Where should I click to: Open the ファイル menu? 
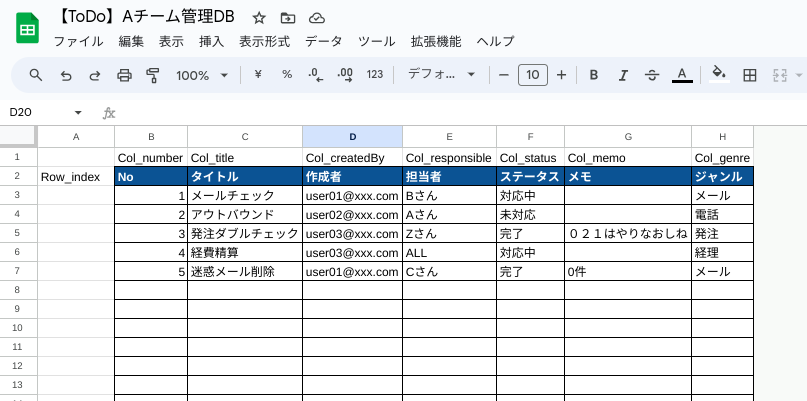(79, 42)
